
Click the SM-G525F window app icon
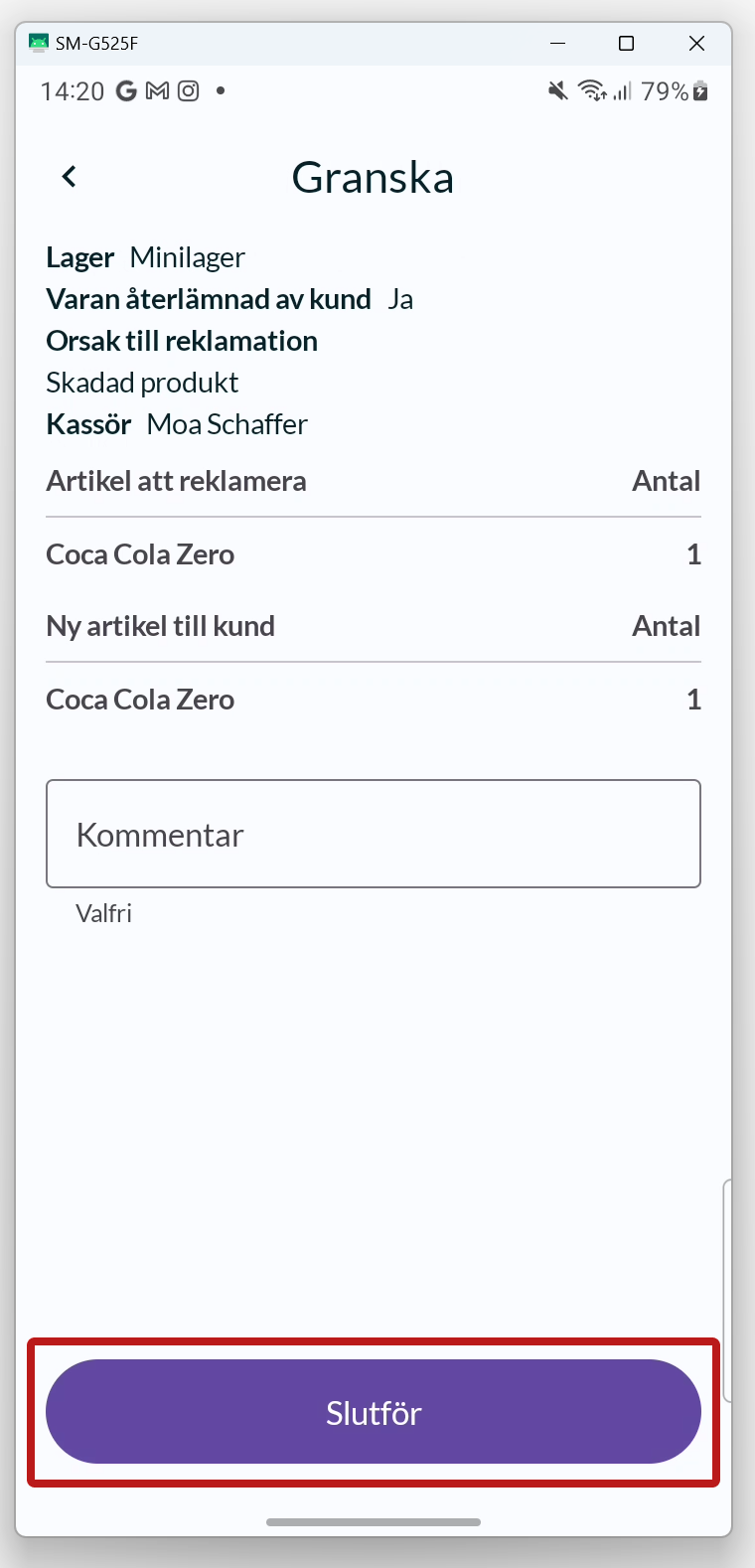[39, 43]
